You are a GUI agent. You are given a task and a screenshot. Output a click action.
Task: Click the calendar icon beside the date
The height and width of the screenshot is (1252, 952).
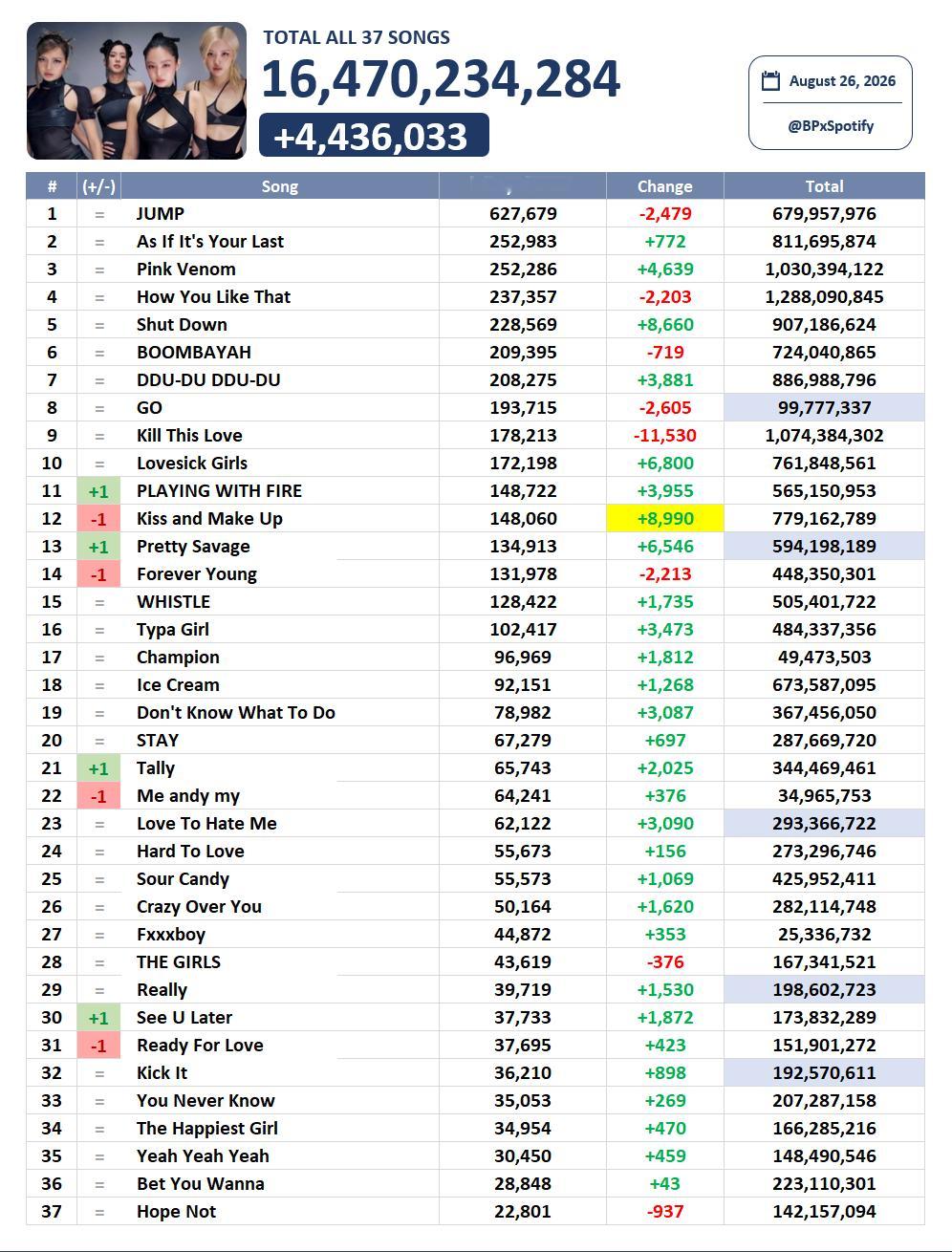(770, 81)
